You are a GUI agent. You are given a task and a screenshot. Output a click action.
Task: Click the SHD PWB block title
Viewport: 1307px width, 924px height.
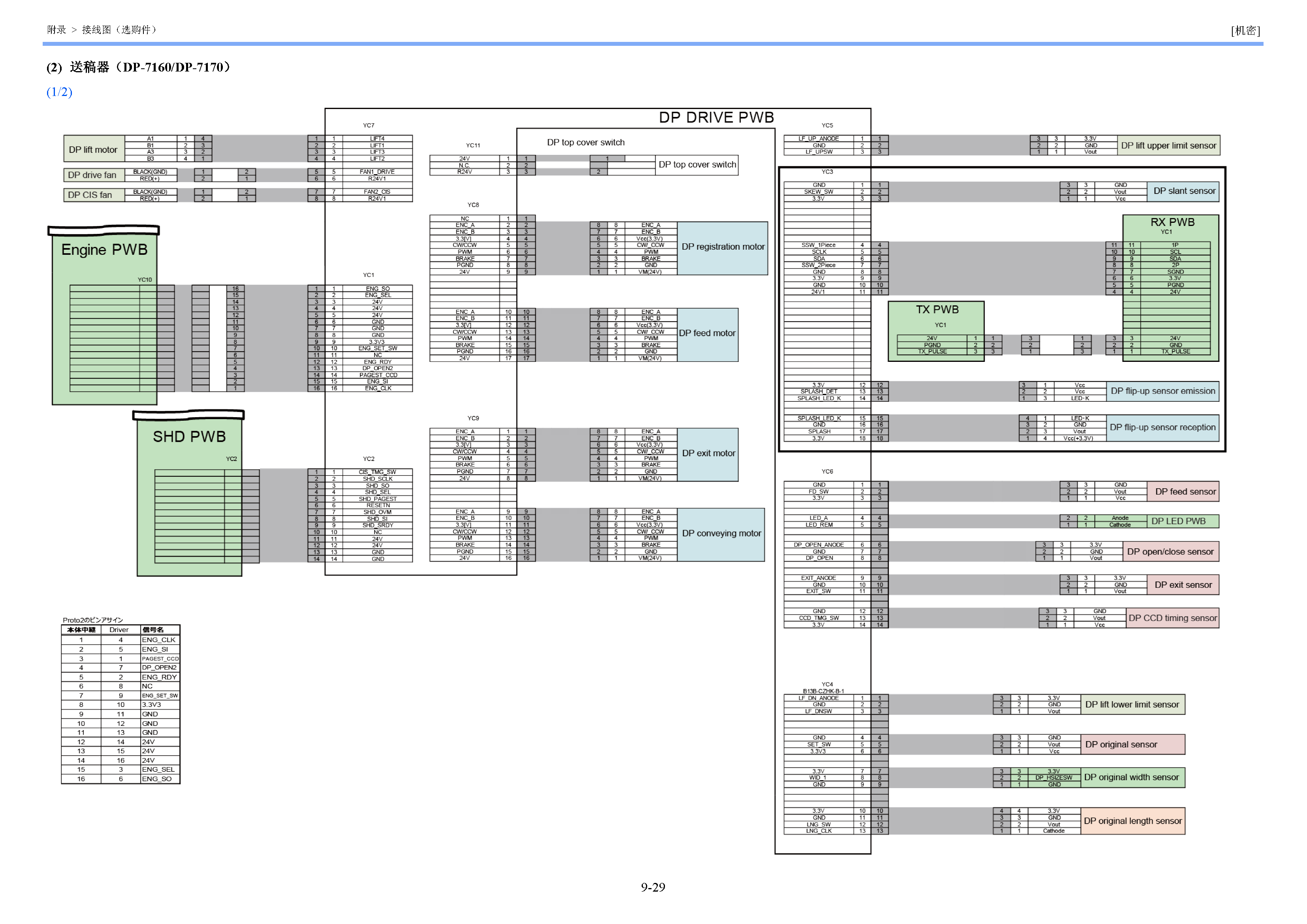[x=189, y=436]
